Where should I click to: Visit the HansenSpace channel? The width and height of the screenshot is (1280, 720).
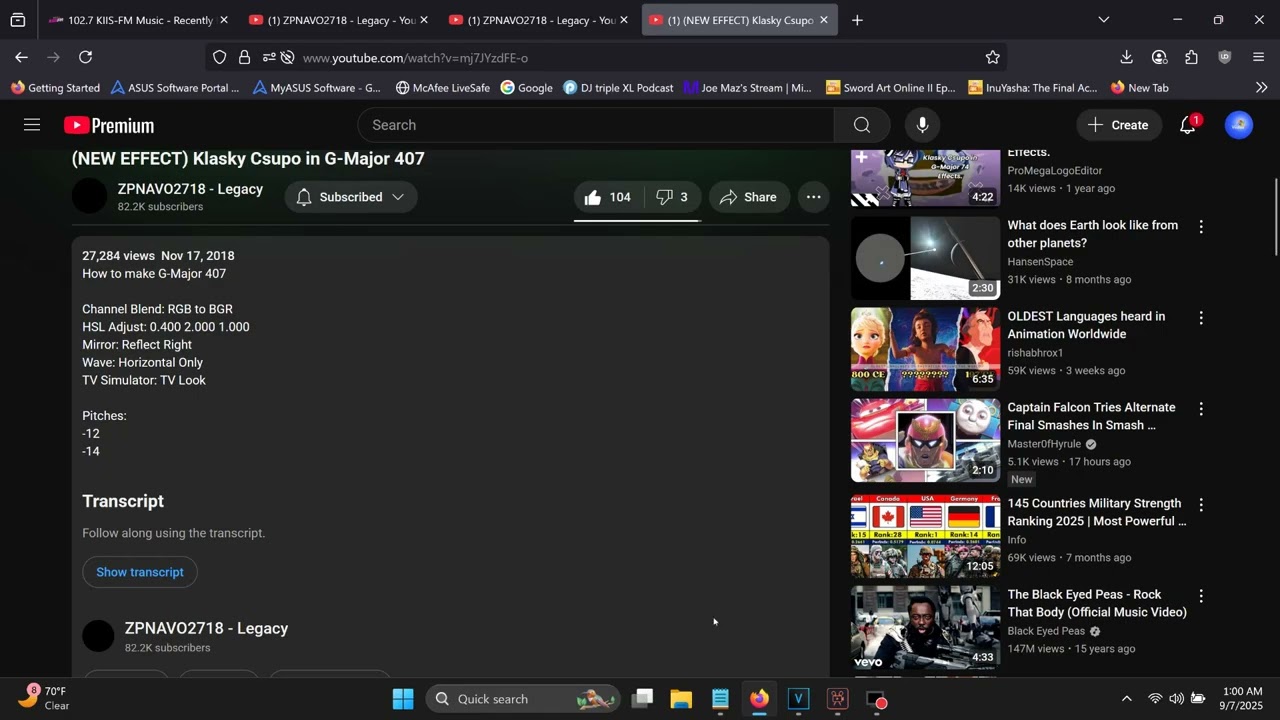[1040, 262]
